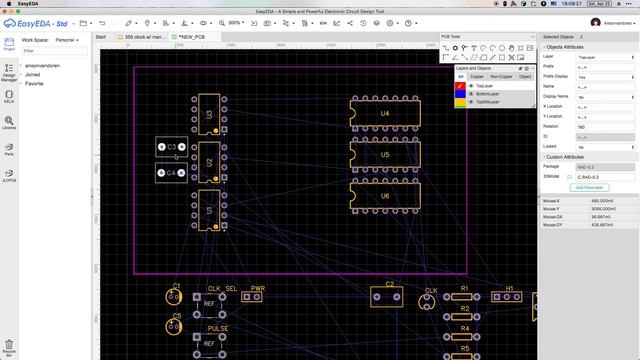Open the History clock icon in toolbar
This screenshot has height=360, width=640.
363,23
